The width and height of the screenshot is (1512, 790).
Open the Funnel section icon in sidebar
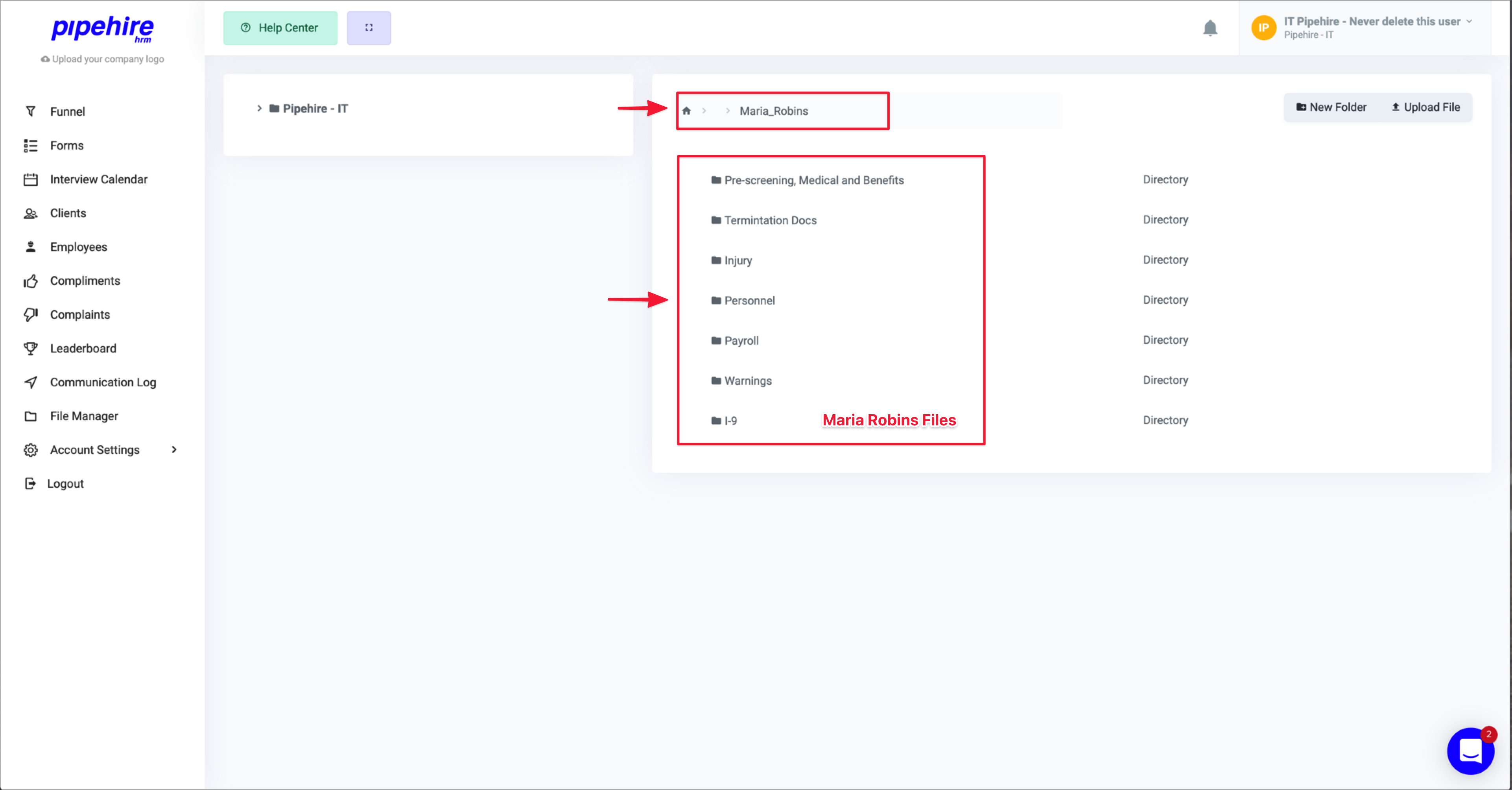(31, 111)
